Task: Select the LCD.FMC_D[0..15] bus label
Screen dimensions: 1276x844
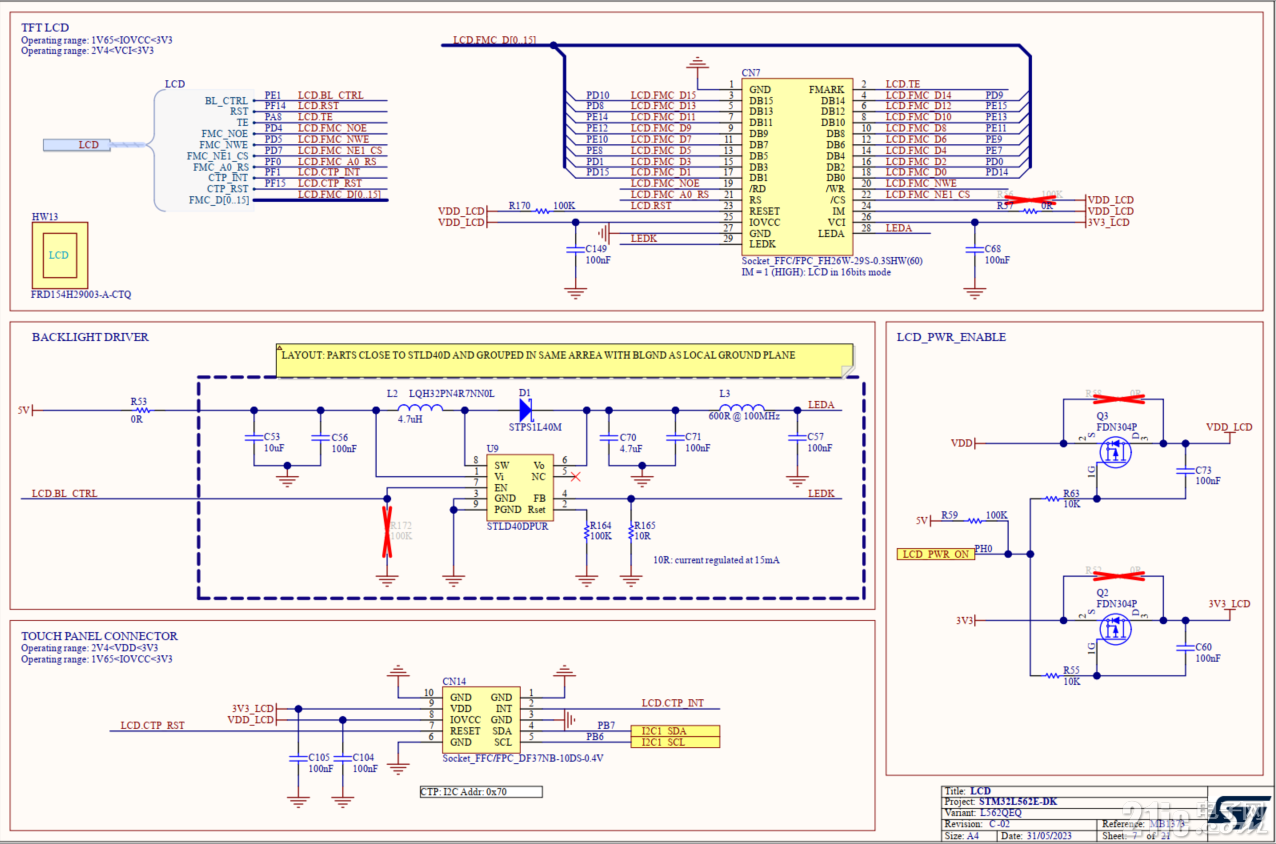Action: pyautogui.click(x=494, y=40)
